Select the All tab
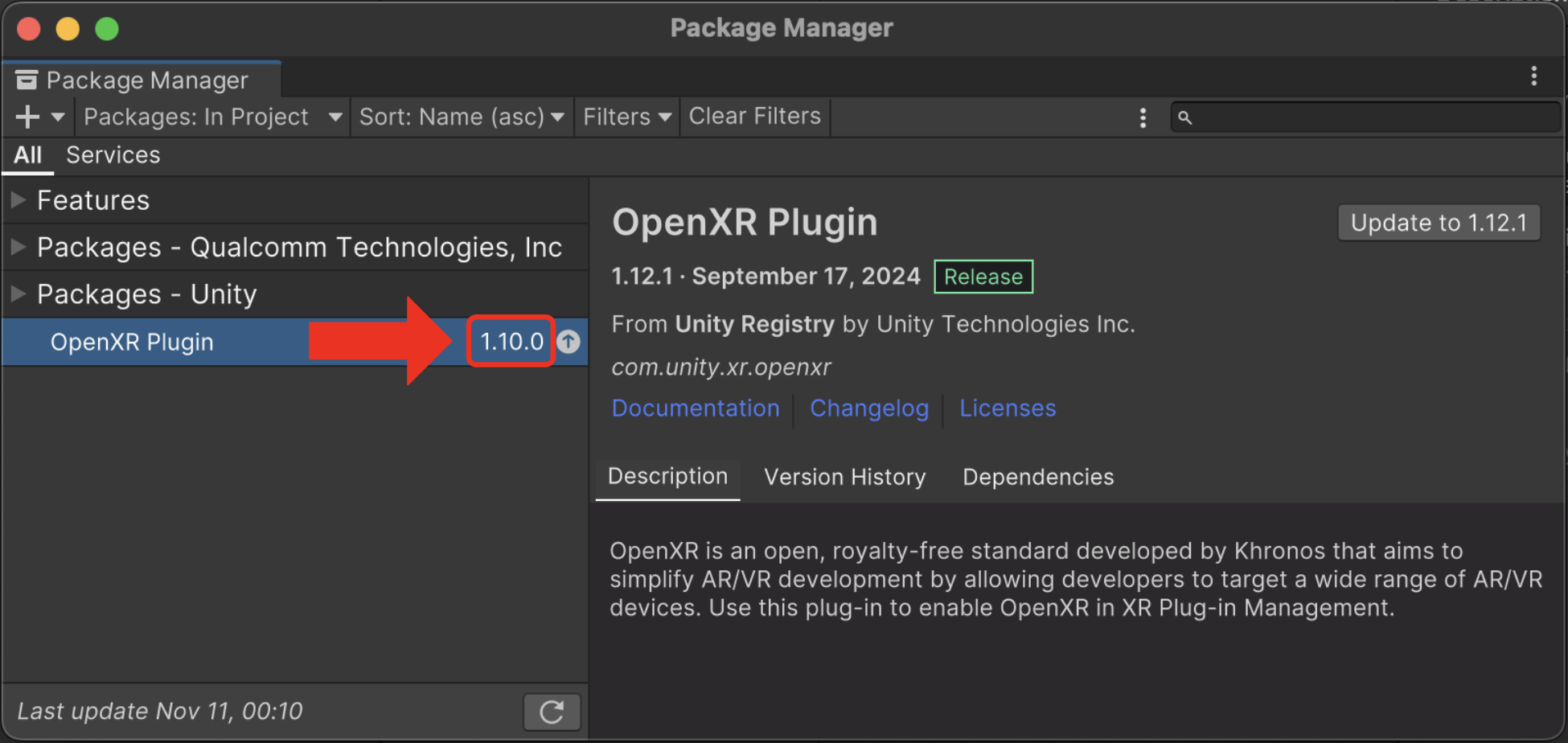1568x743 pixels. pos(28,155)
